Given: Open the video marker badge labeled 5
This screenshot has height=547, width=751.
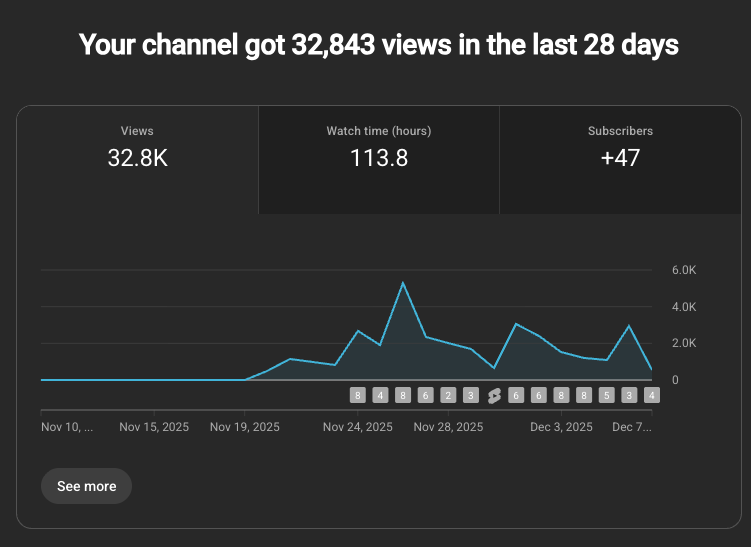Looking at the screenshot, I should point(606,395).
